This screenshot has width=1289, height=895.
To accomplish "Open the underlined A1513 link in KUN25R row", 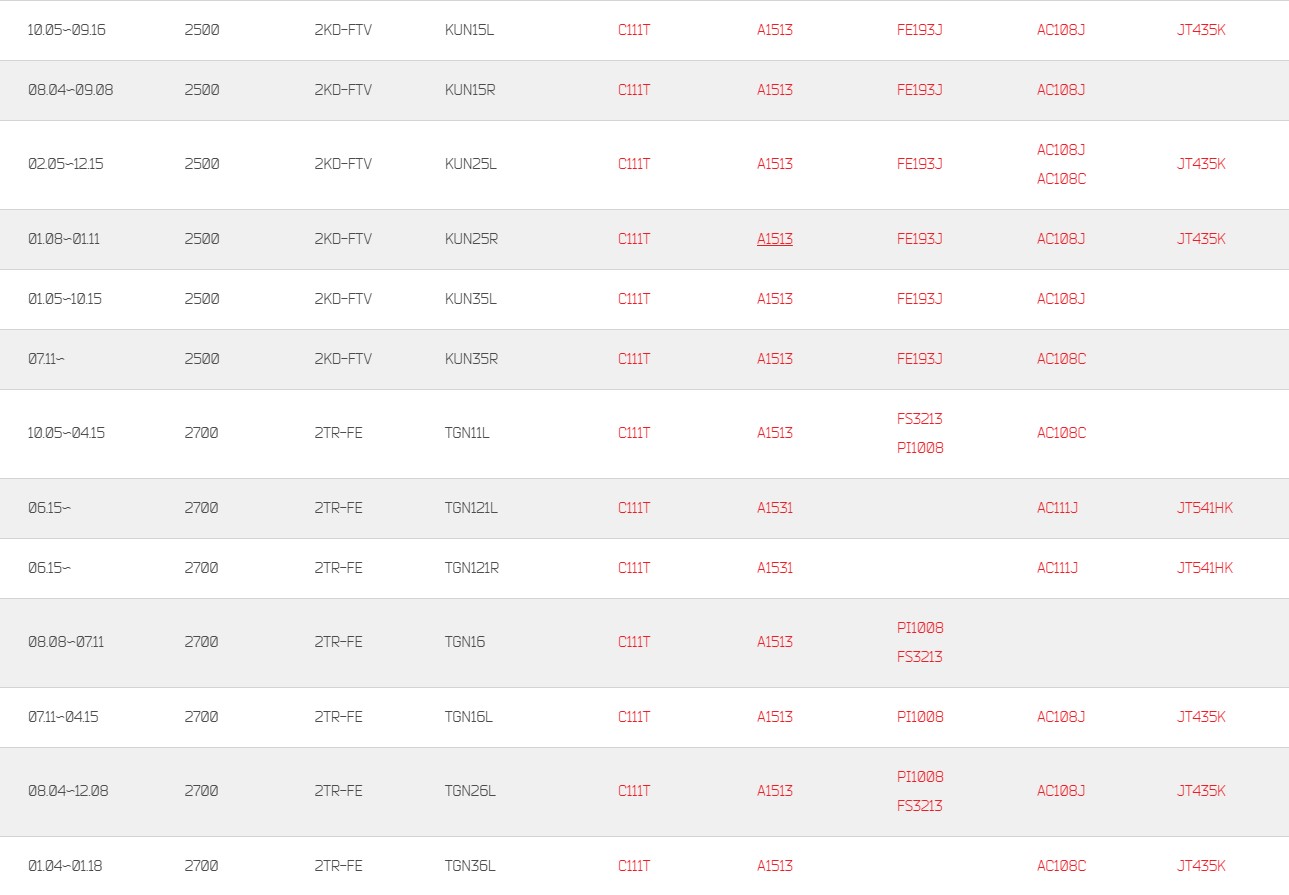I will [x=775, y=239].
